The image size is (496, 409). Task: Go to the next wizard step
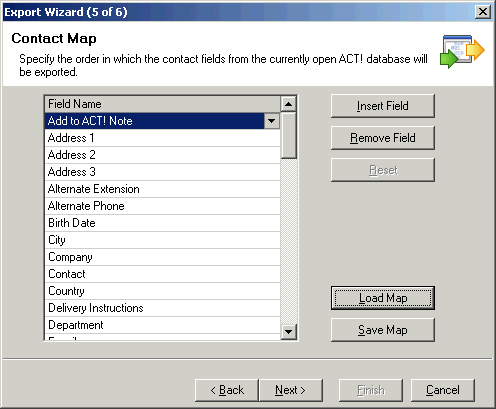(x=291, y=390)
